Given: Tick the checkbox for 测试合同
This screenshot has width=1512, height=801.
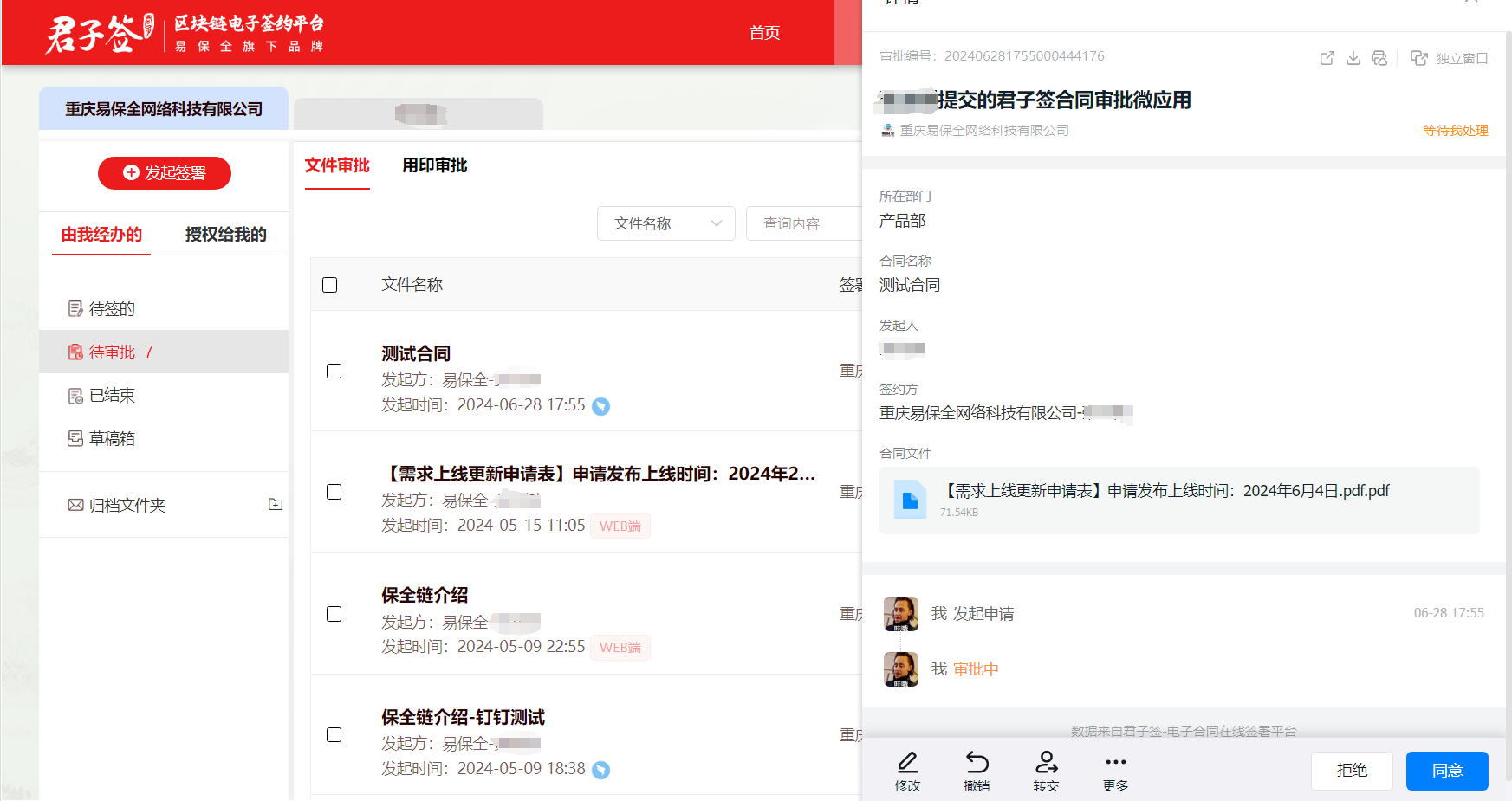Looking at the screenshot, I should point(334,371).
